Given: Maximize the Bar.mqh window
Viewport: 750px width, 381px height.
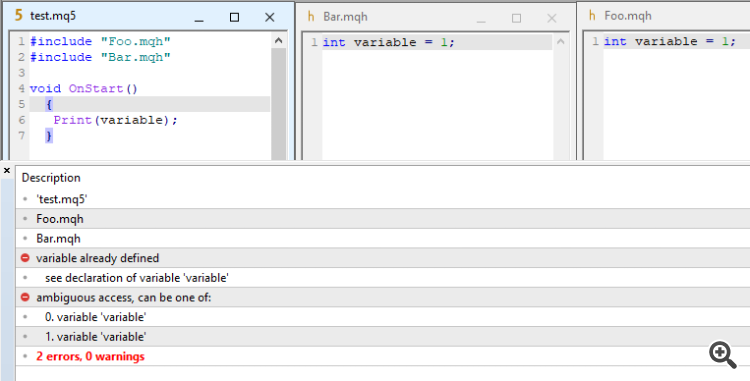Looking at the screenshot, I should click(517, 18).
